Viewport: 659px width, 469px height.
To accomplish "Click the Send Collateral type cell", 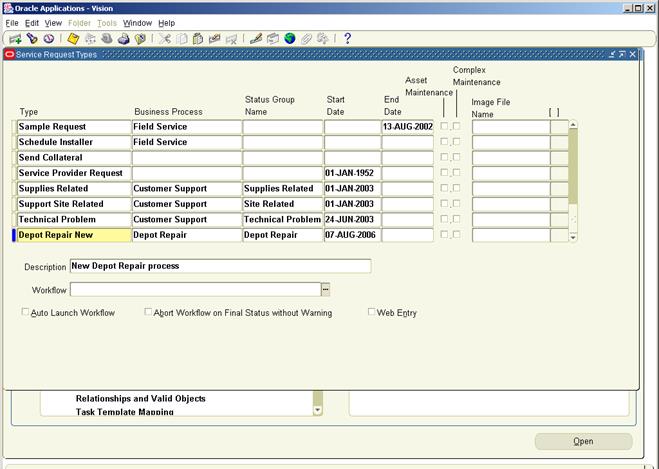I will (74, 158).
